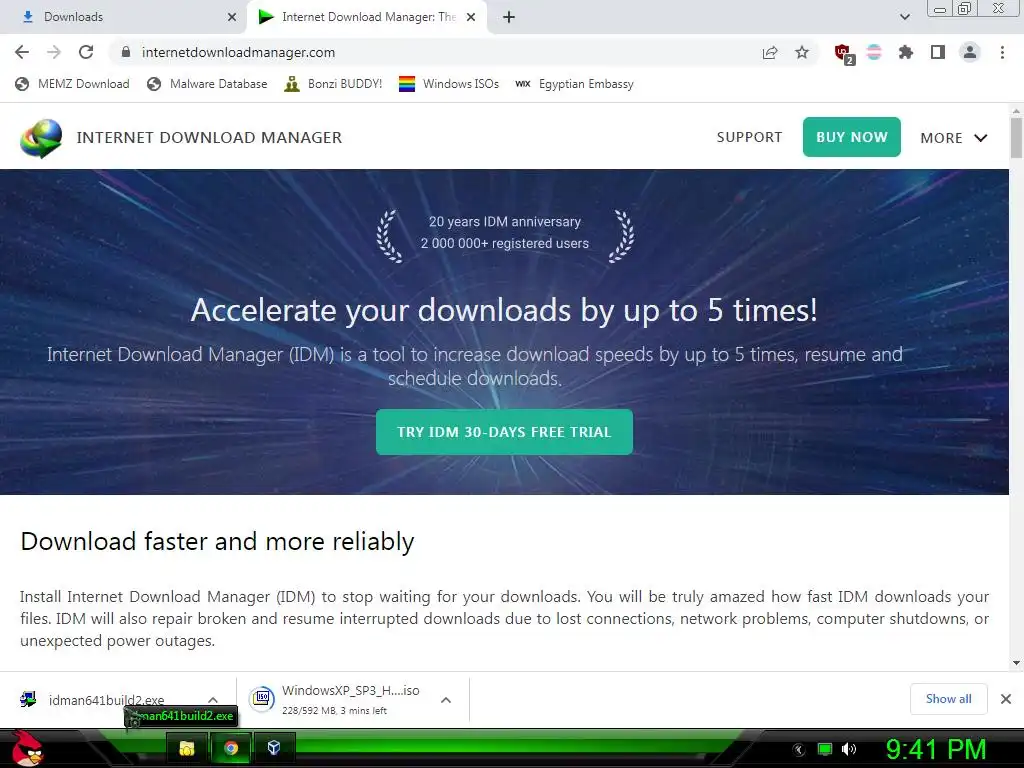The height and width of the screenshot is (768, 1024).
Task: Expand the tab search chevron
Action: [x=904, y=17]
